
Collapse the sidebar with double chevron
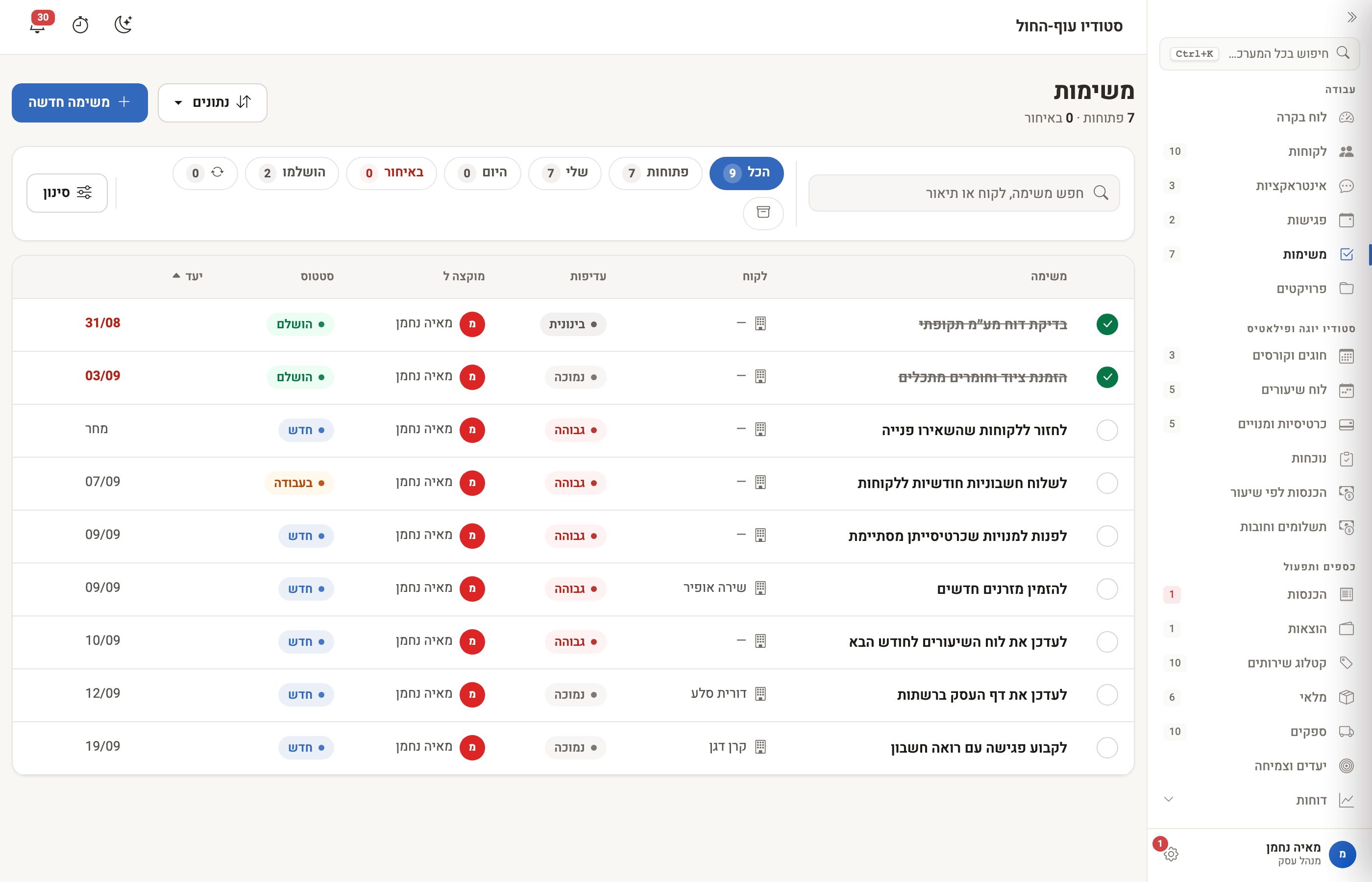[x=1351, y=17]
